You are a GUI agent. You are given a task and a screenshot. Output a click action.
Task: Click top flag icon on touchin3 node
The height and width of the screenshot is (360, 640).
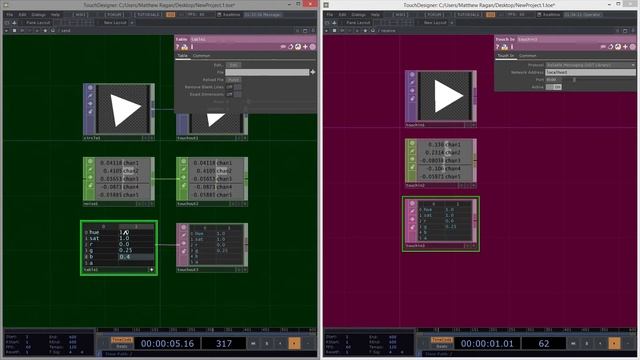pyautogui.click(x=412, y=203)
